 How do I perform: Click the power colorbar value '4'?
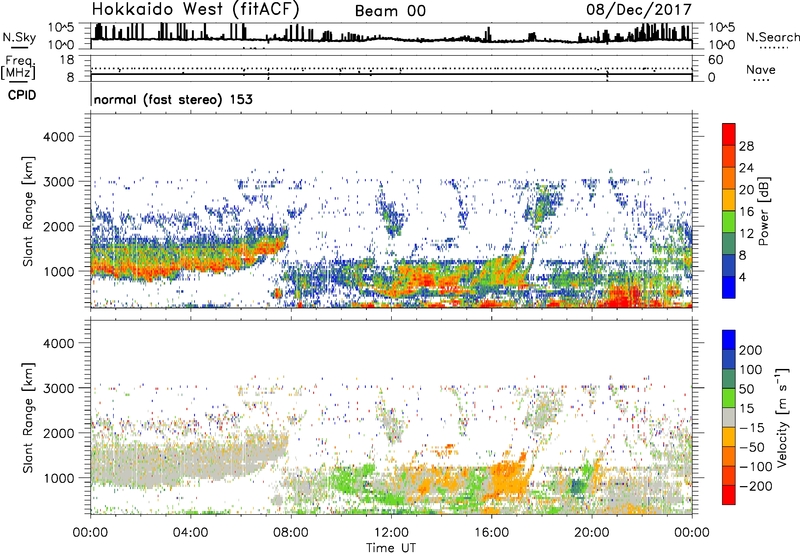point(742,277)
